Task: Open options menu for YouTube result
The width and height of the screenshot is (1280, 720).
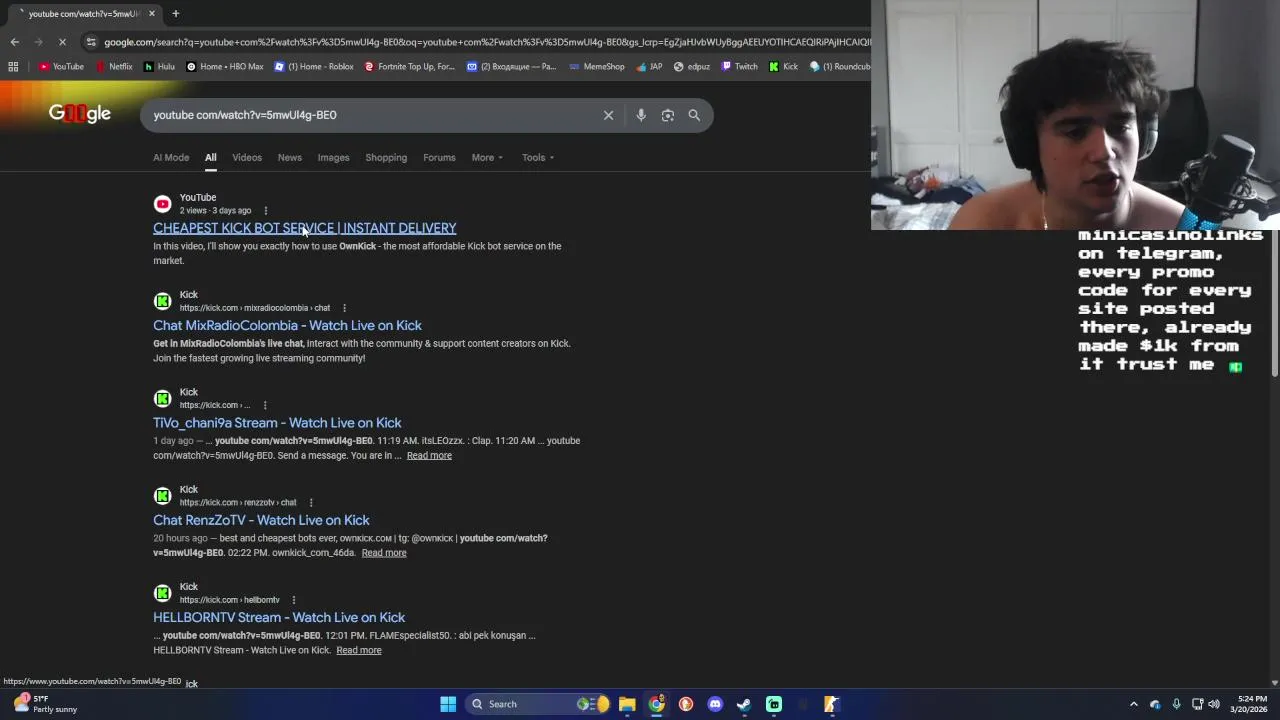Action: [x=266, y=211]
